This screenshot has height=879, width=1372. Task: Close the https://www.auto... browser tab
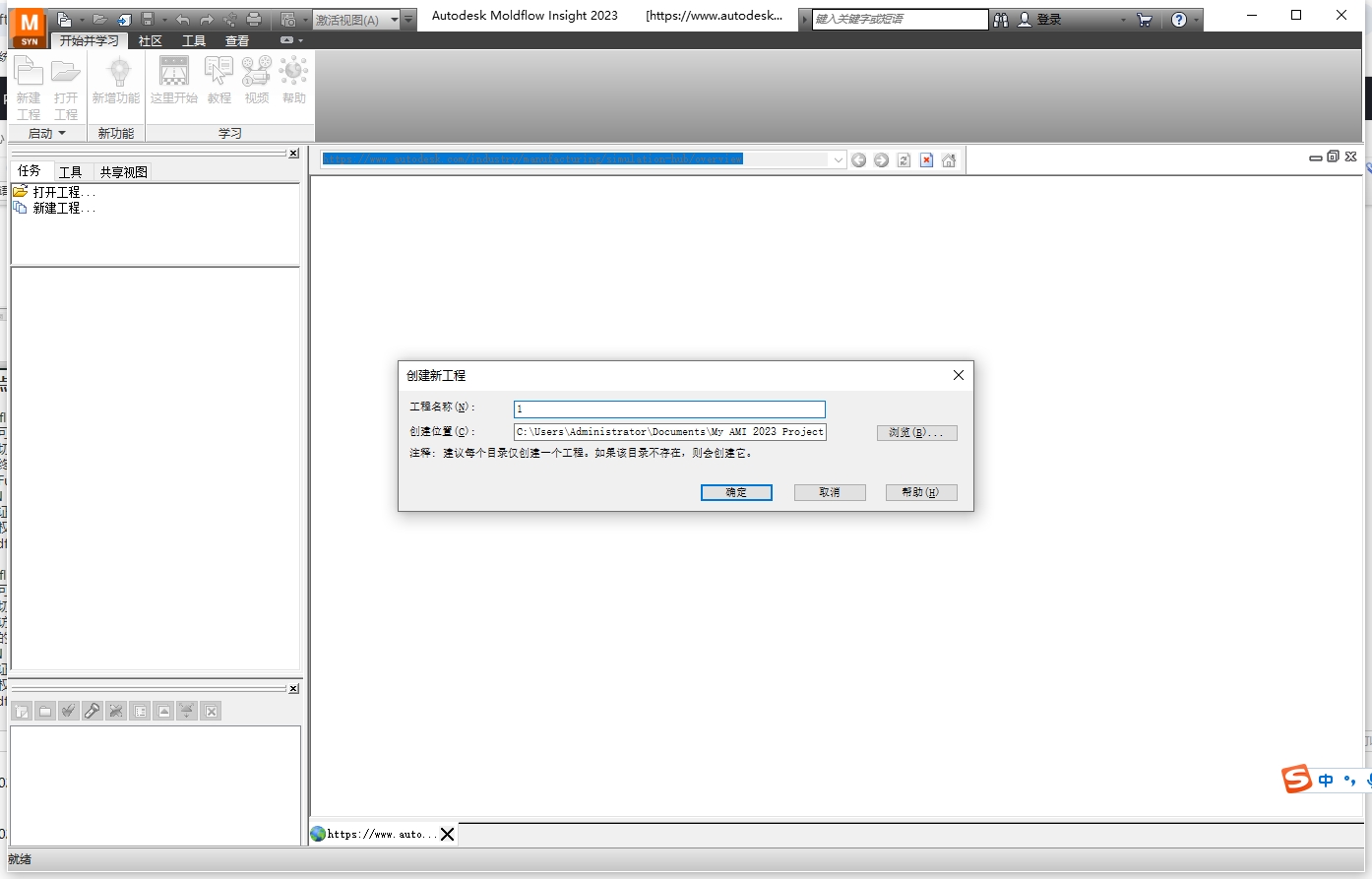coord(447,834)
